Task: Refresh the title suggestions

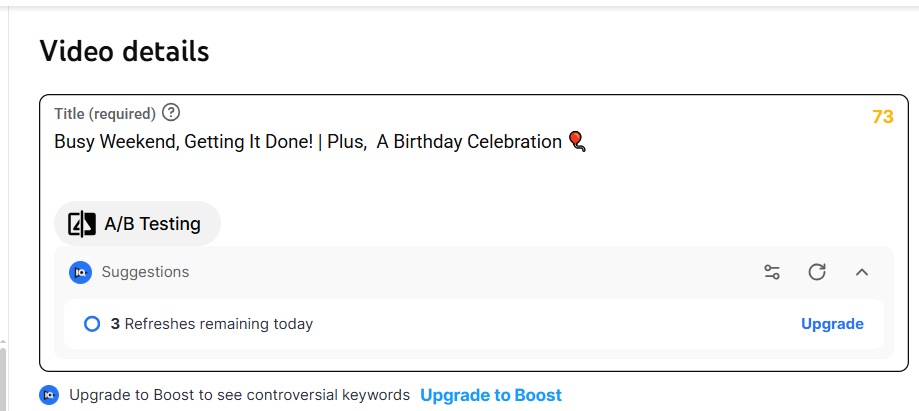Action: click(817, 272)
